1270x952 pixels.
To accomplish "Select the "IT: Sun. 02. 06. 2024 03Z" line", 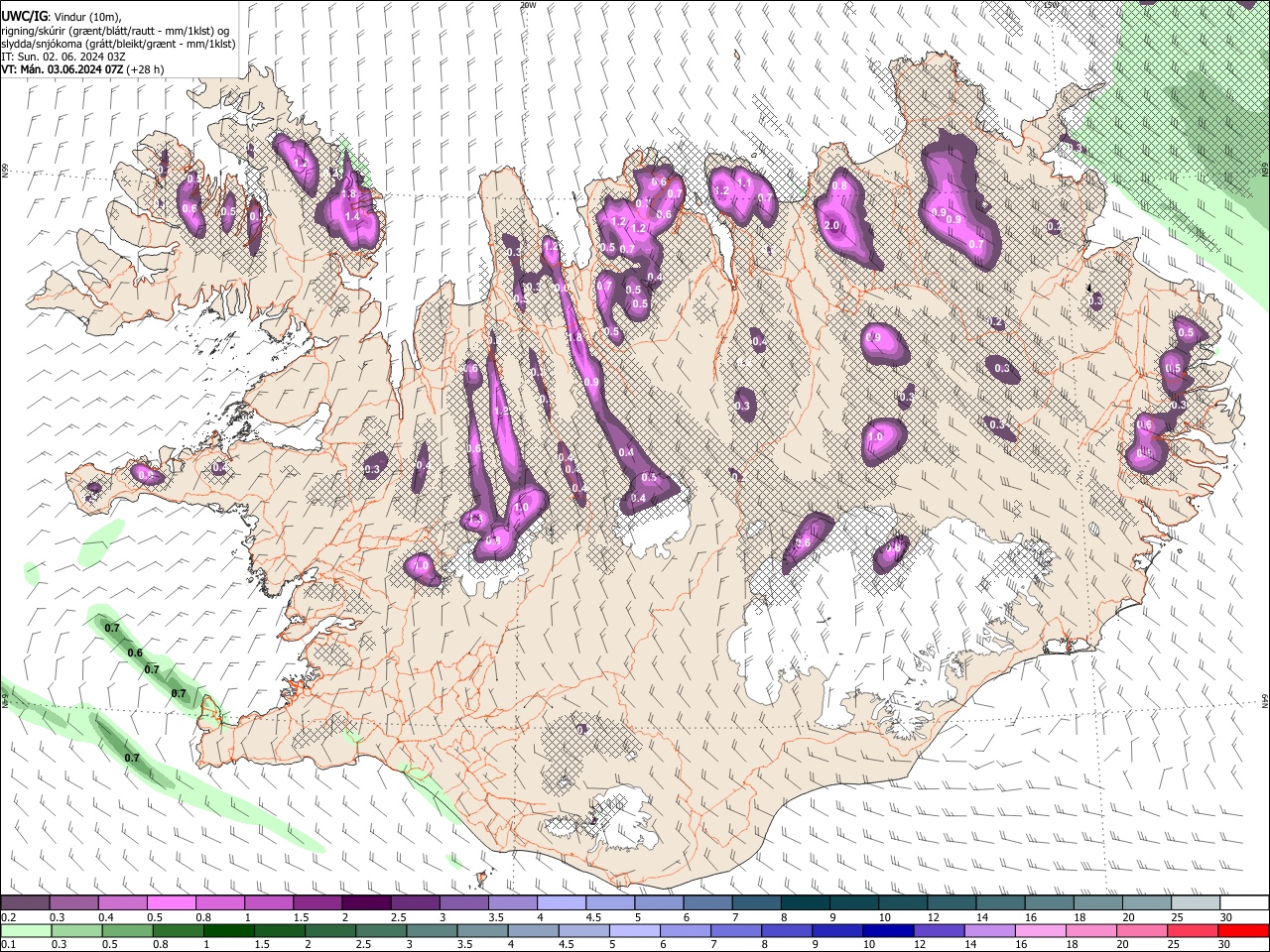I will pos(63,57).
